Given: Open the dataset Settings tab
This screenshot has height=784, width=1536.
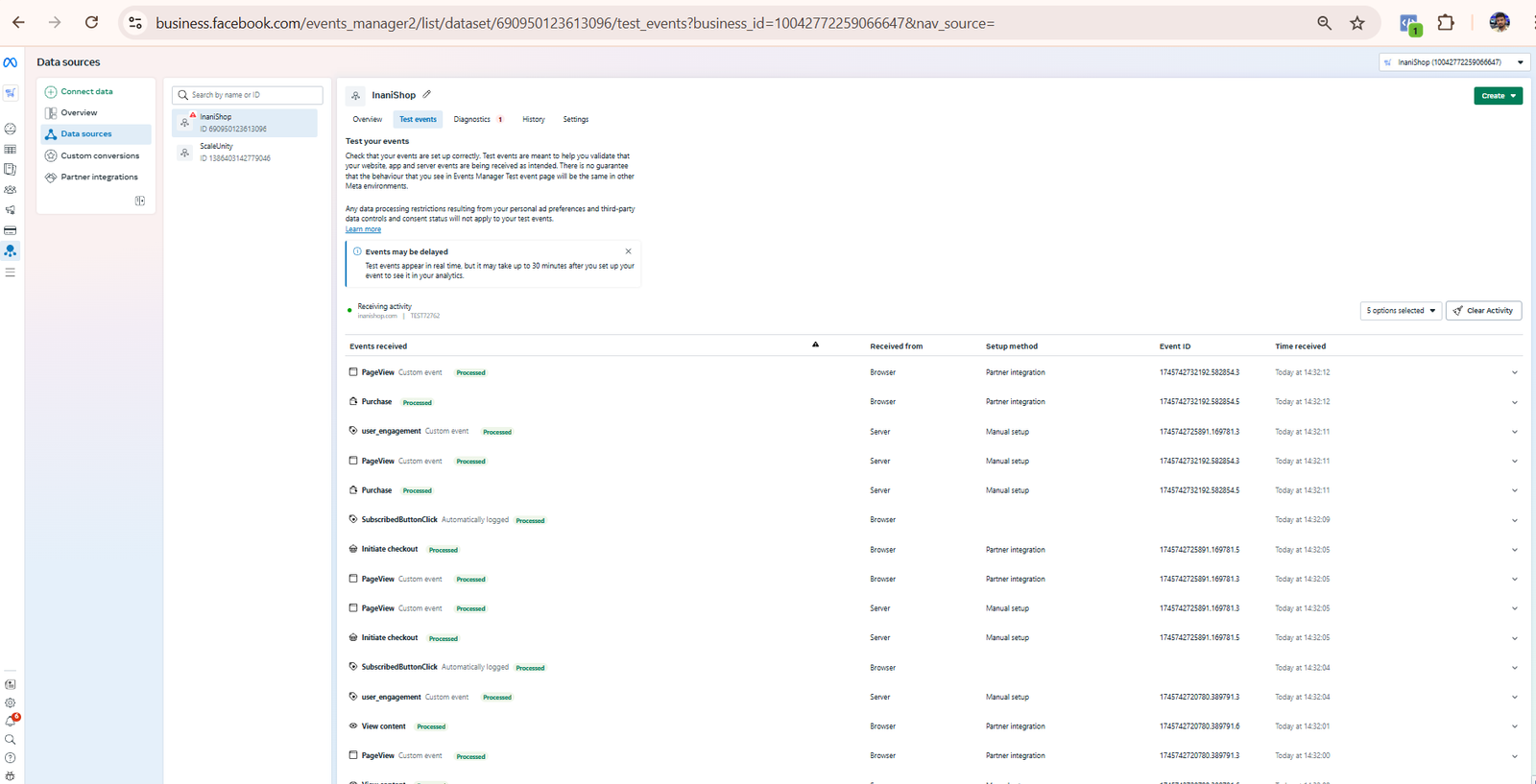Looking at the screenshot, I should click(x=576, y=120).
